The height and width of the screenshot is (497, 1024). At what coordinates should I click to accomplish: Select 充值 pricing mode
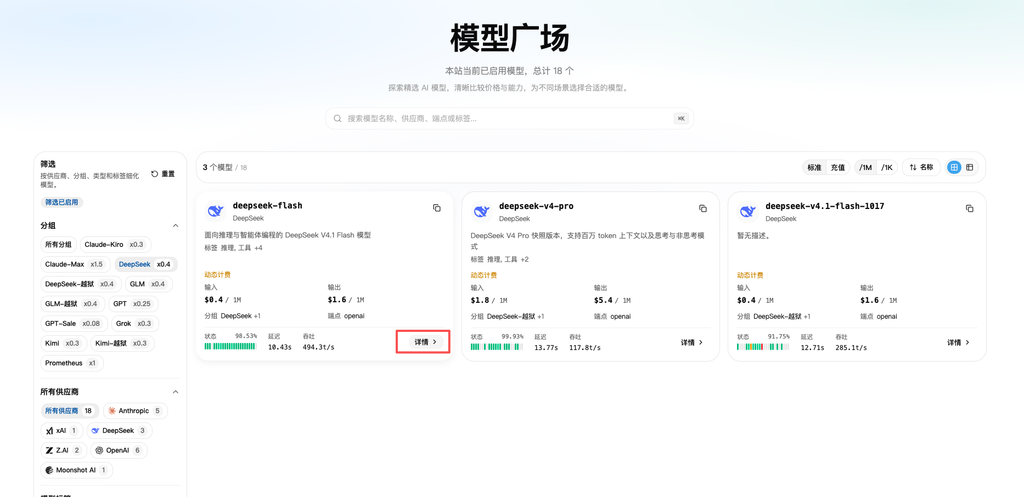(x=838, y=167)
